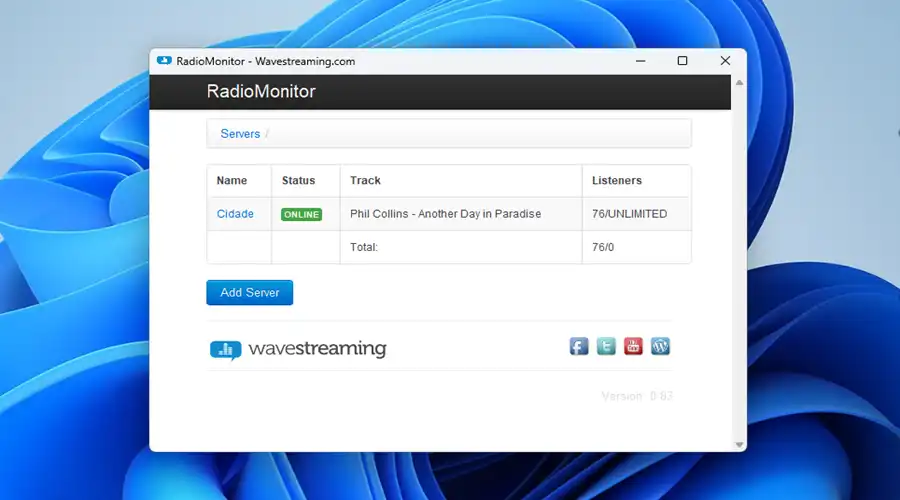Open the YouTube social icon
Screen dimensions: 900x500
[x=633, y=346]
